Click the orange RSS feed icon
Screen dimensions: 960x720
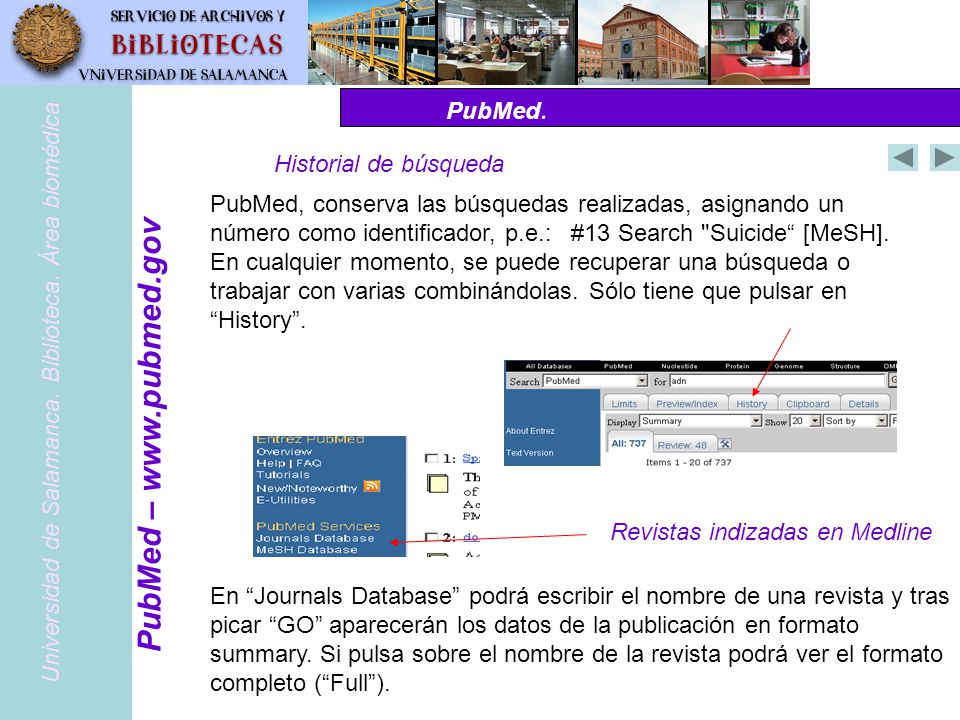(372, 486)
